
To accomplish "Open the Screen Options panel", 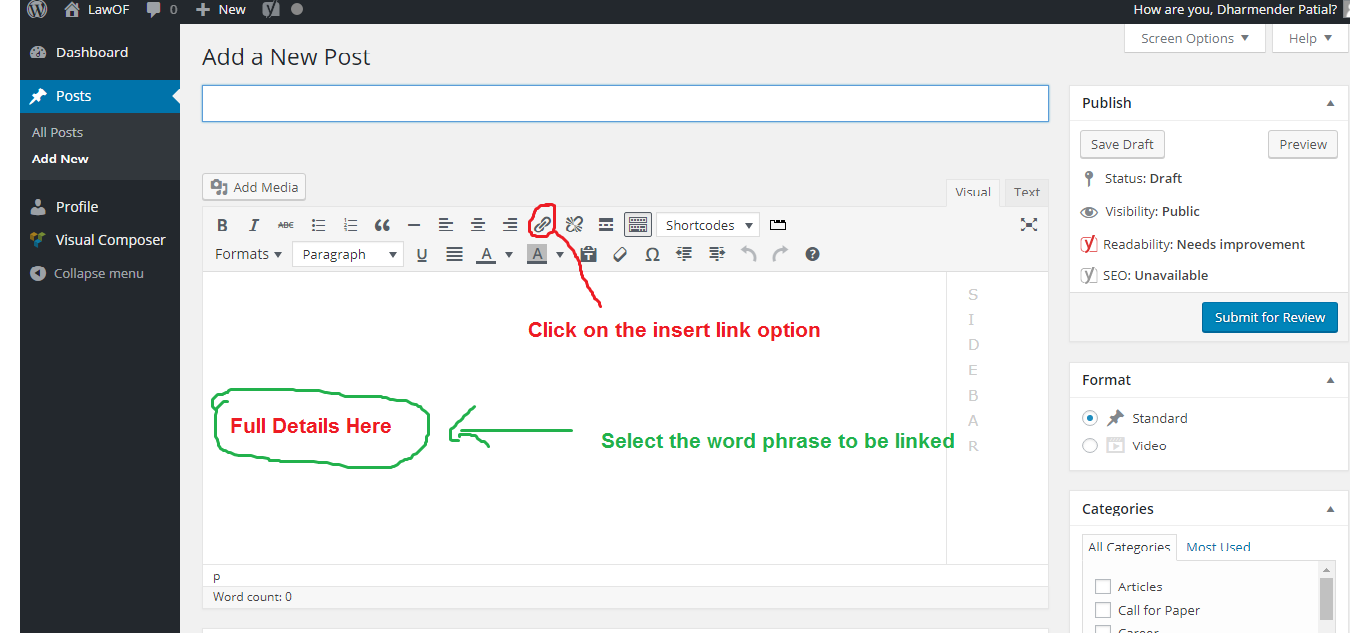I will [1194, 39].
